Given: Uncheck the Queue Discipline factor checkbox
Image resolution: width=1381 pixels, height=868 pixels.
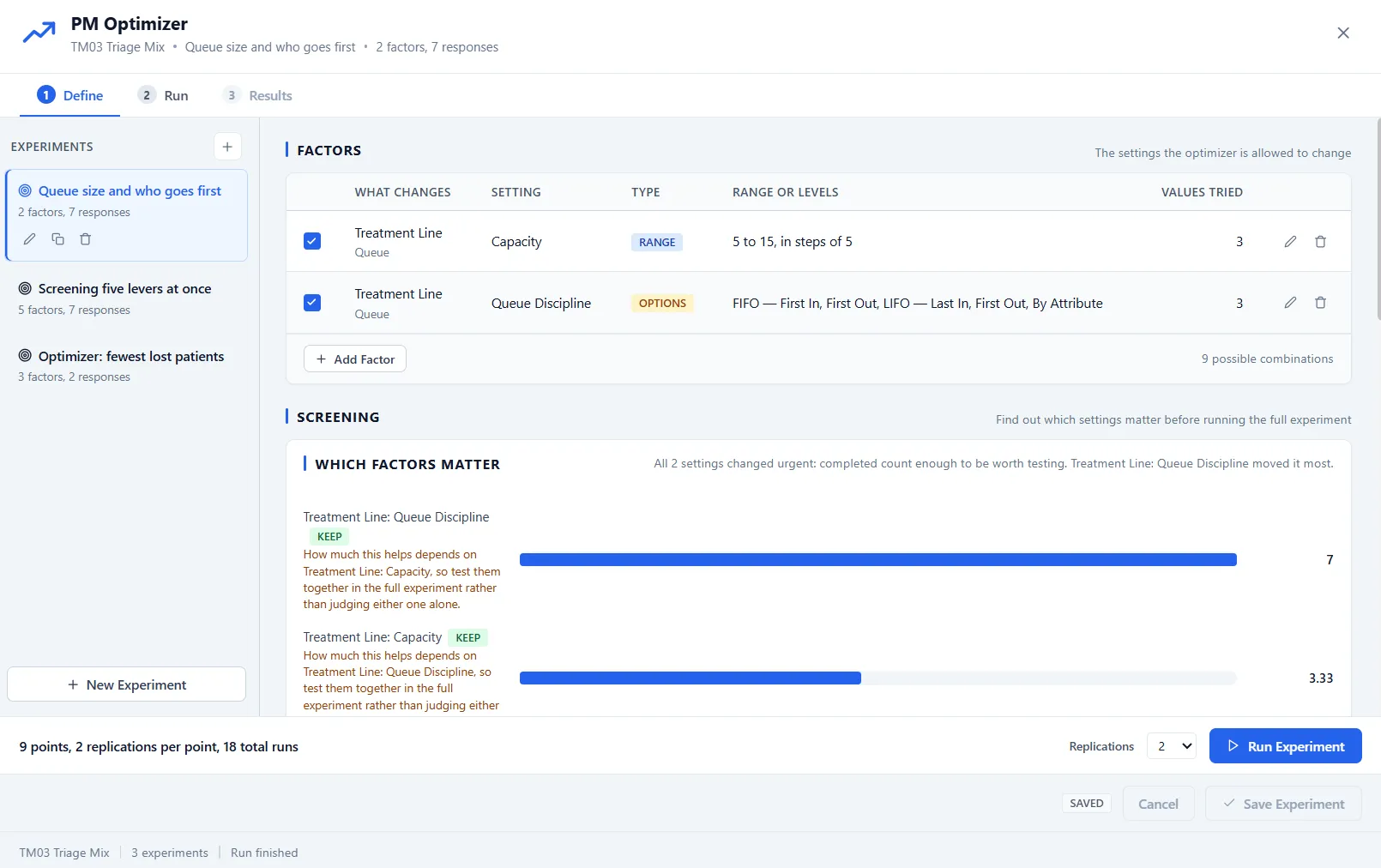Looking at the screenshot, I should click(312, 303).
